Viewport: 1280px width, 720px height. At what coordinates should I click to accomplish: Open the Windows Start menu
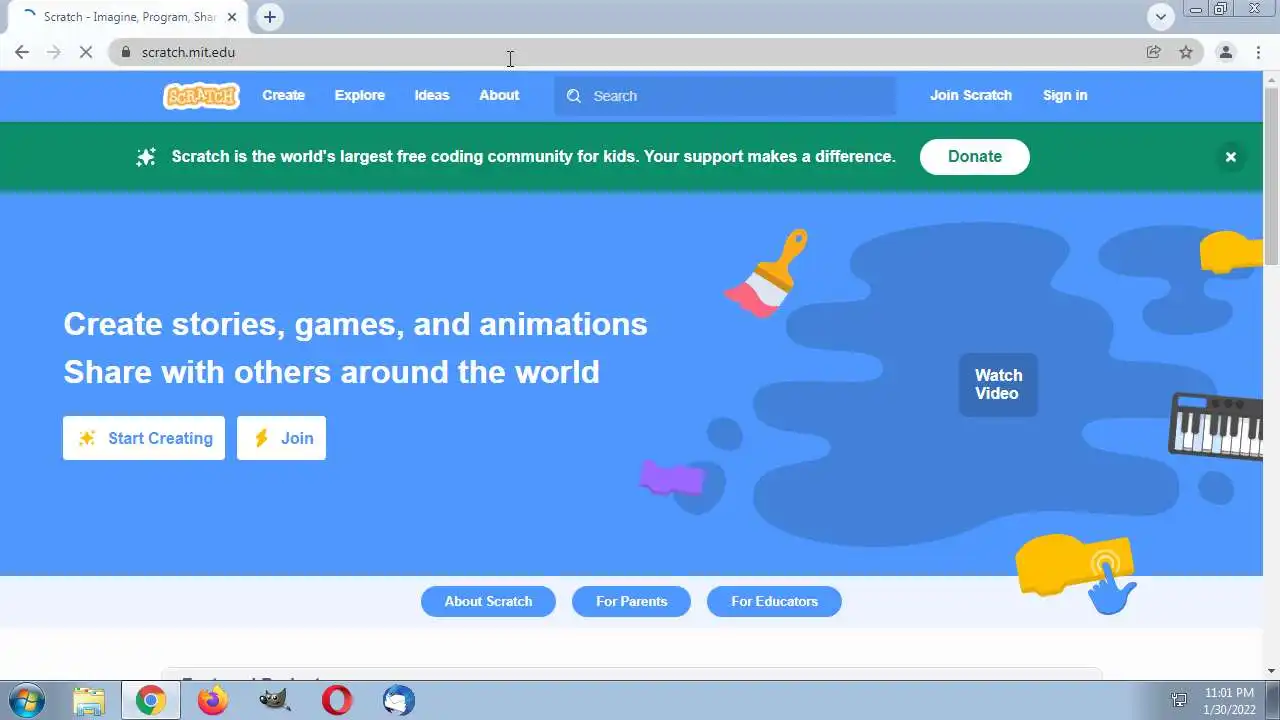click(26, 700)
